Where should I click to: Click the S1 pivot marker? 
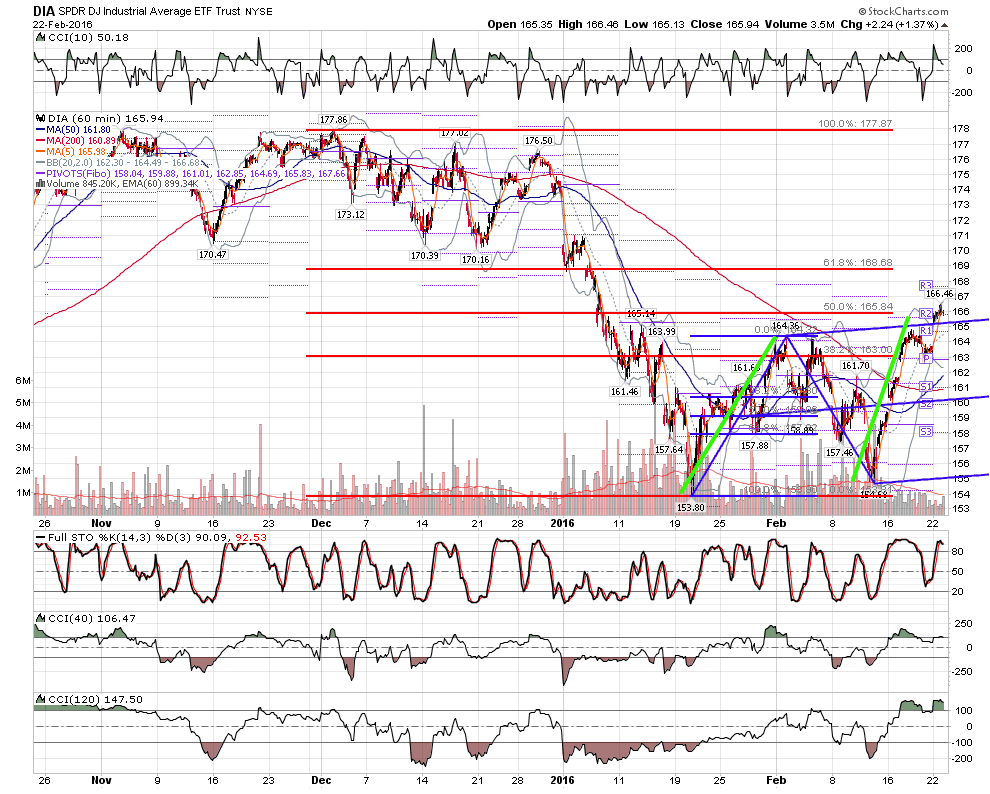coord(926,386)
